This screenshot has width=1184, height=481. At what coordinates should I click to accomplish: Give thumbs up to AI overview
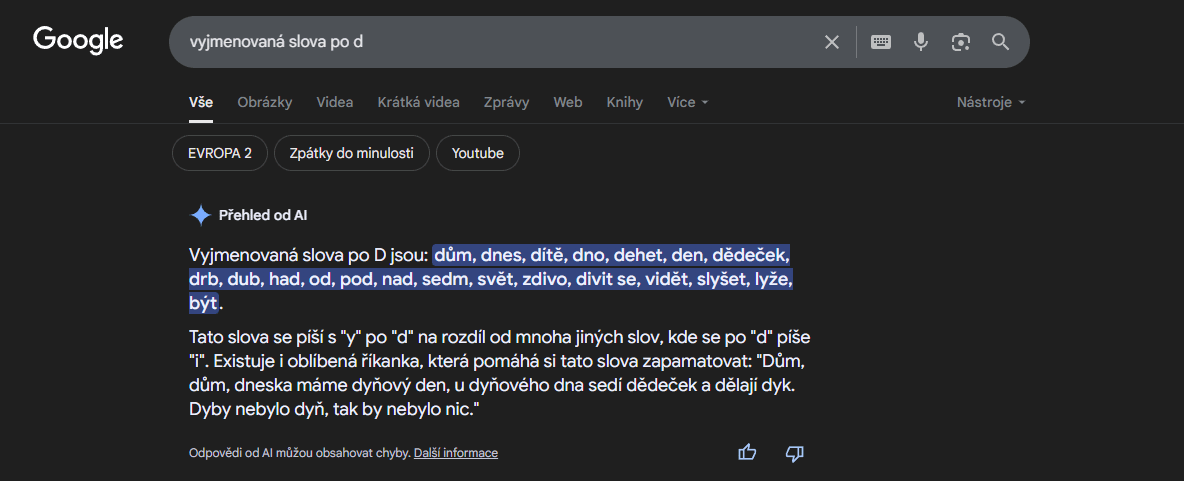pos(747,453)
